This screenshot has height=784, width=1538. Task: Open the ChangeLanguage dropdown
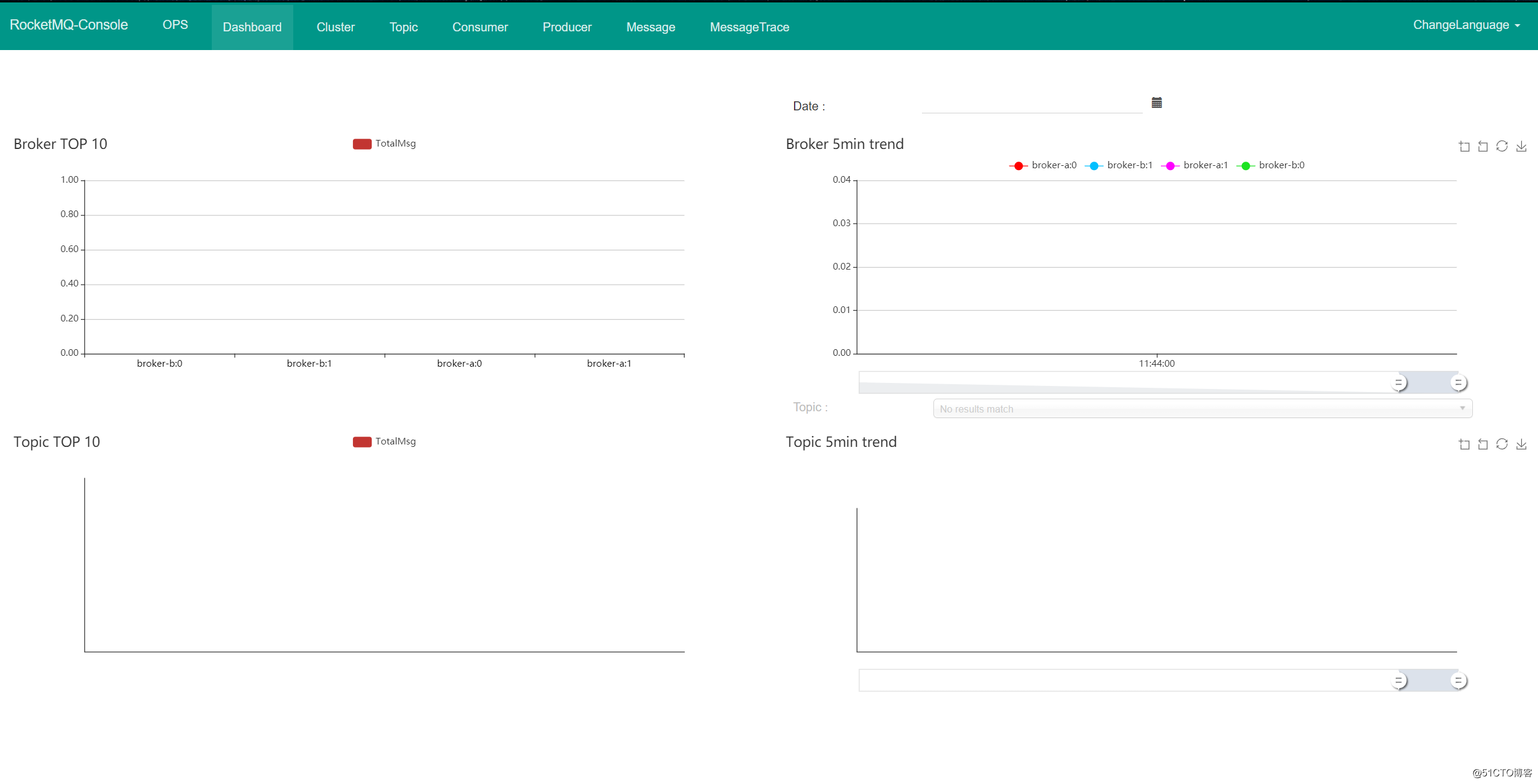pyautogui.click(x=1466, y=25)
